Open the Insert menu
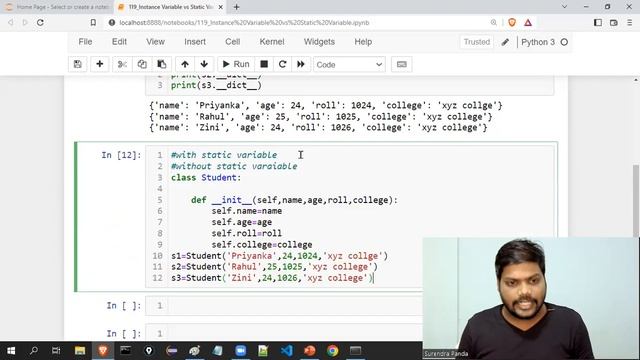The width and height of the screenshot is (640, 360). click(x=195, y=42)
